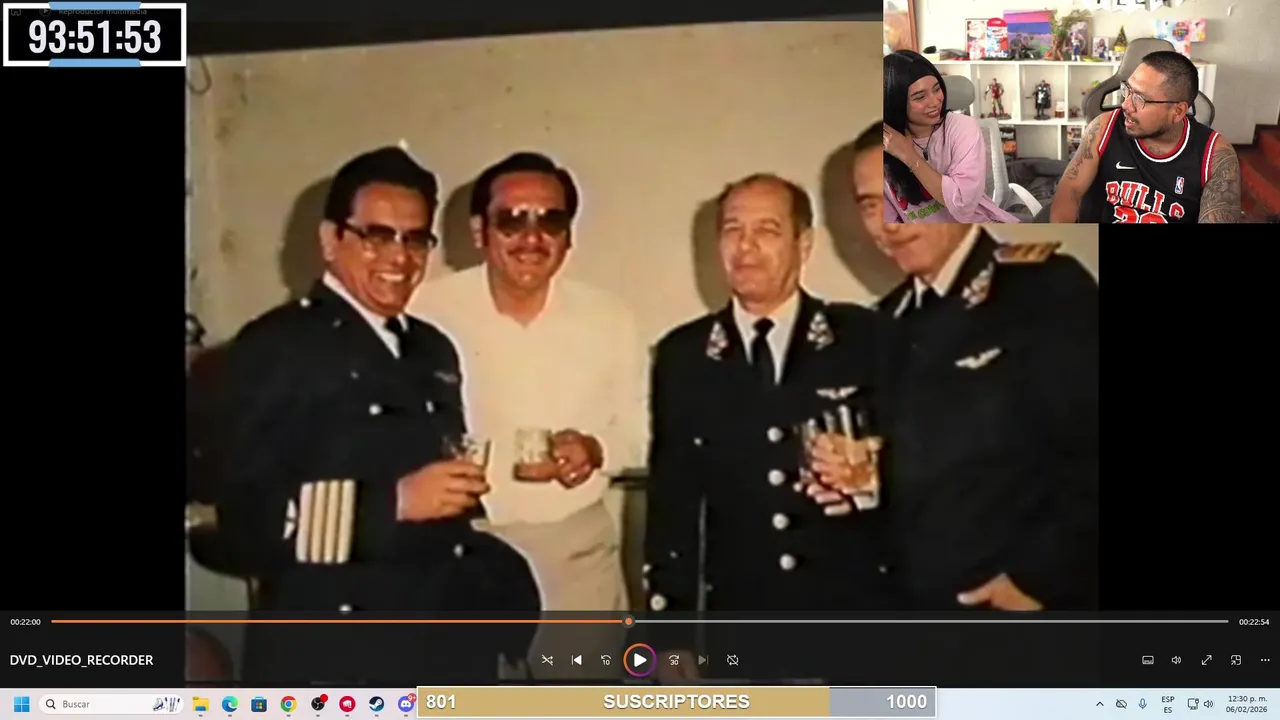Open the clock showing 12:30 p. m.

[x=1246, y=704]
